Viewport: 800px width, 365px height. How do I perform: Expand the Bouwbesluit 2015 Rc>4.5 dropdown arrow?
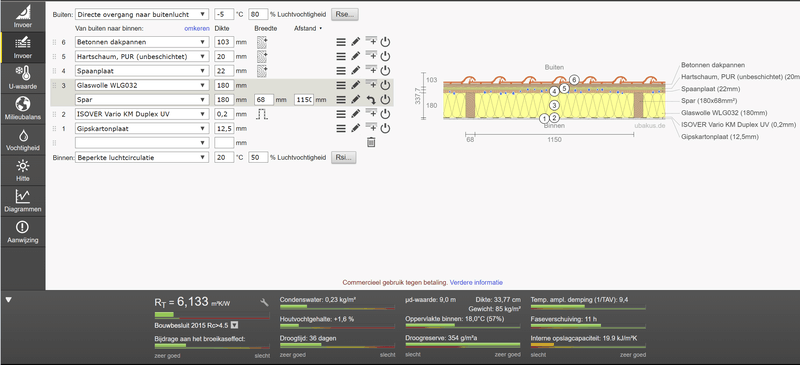tap(234, 325)
